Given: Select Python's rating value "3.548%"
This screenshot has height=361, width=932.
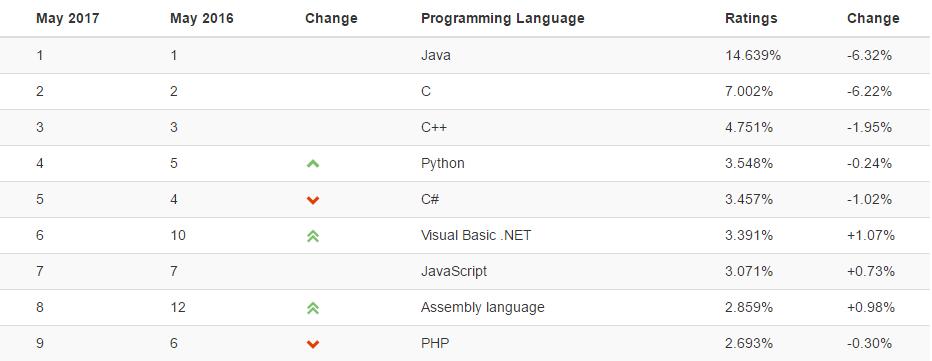Looking at the screenshot, I should coord(749,164).
